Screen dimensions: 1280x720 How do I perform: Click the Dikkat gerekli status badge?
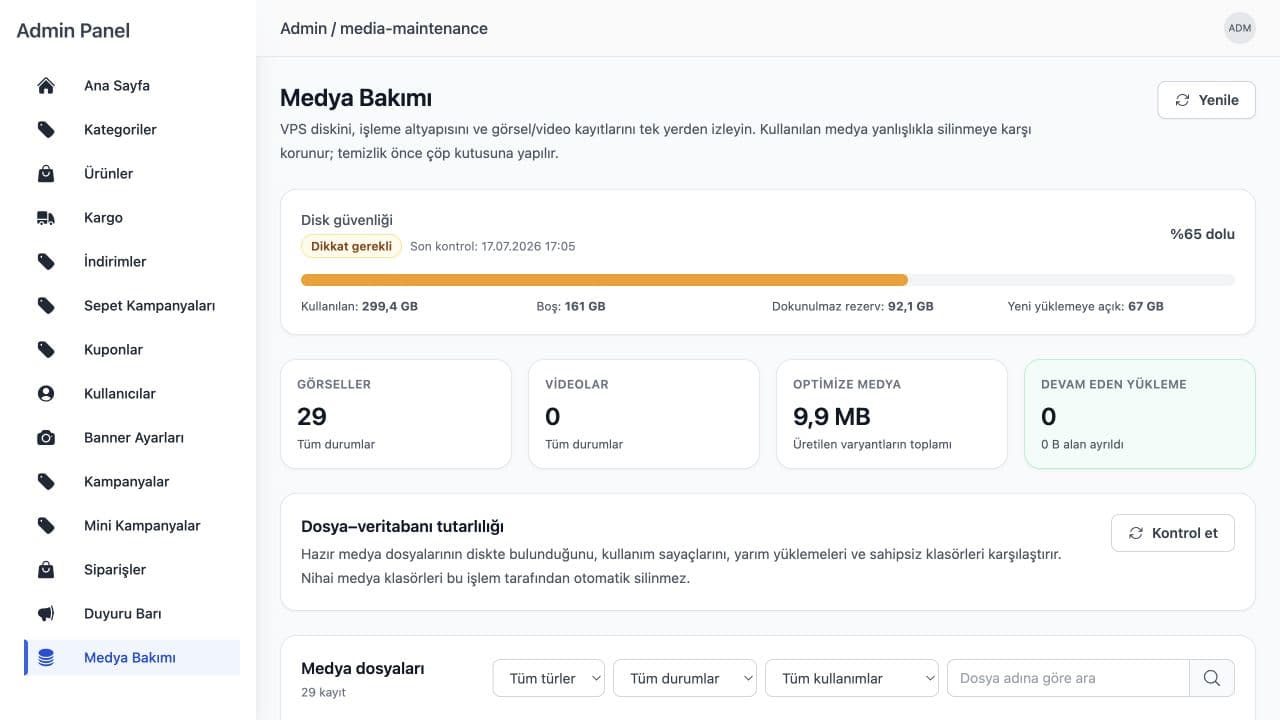tap(351, 246)
